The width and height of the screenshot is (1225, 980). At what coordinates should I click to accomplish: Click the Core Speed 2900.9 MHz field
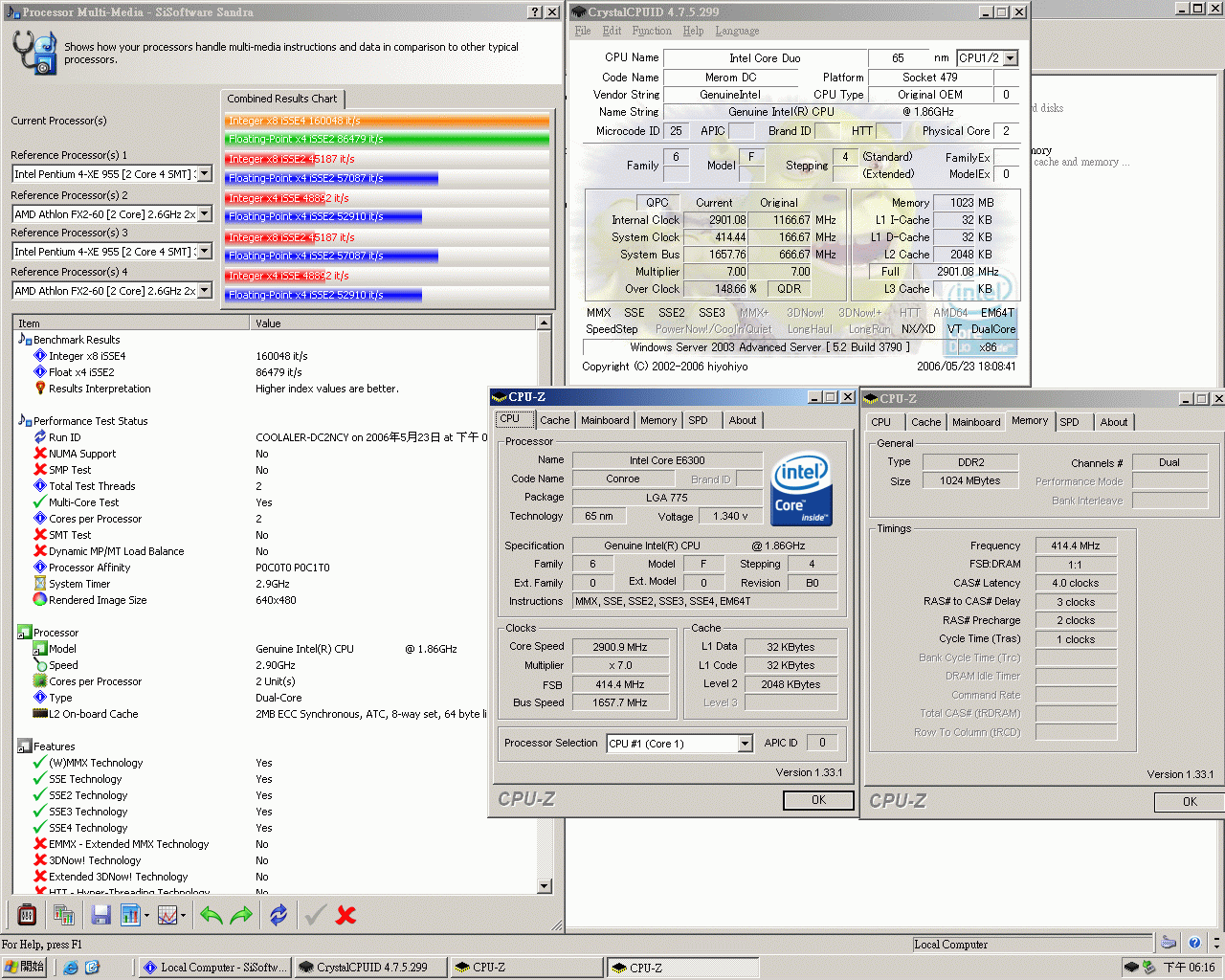point(619,647)
